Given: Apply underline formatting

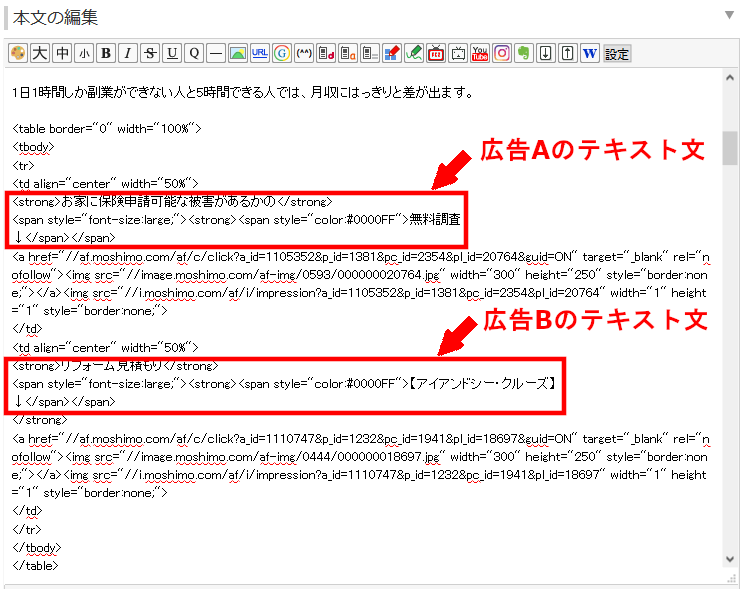Looking at the screenshot, I should 172,53.
